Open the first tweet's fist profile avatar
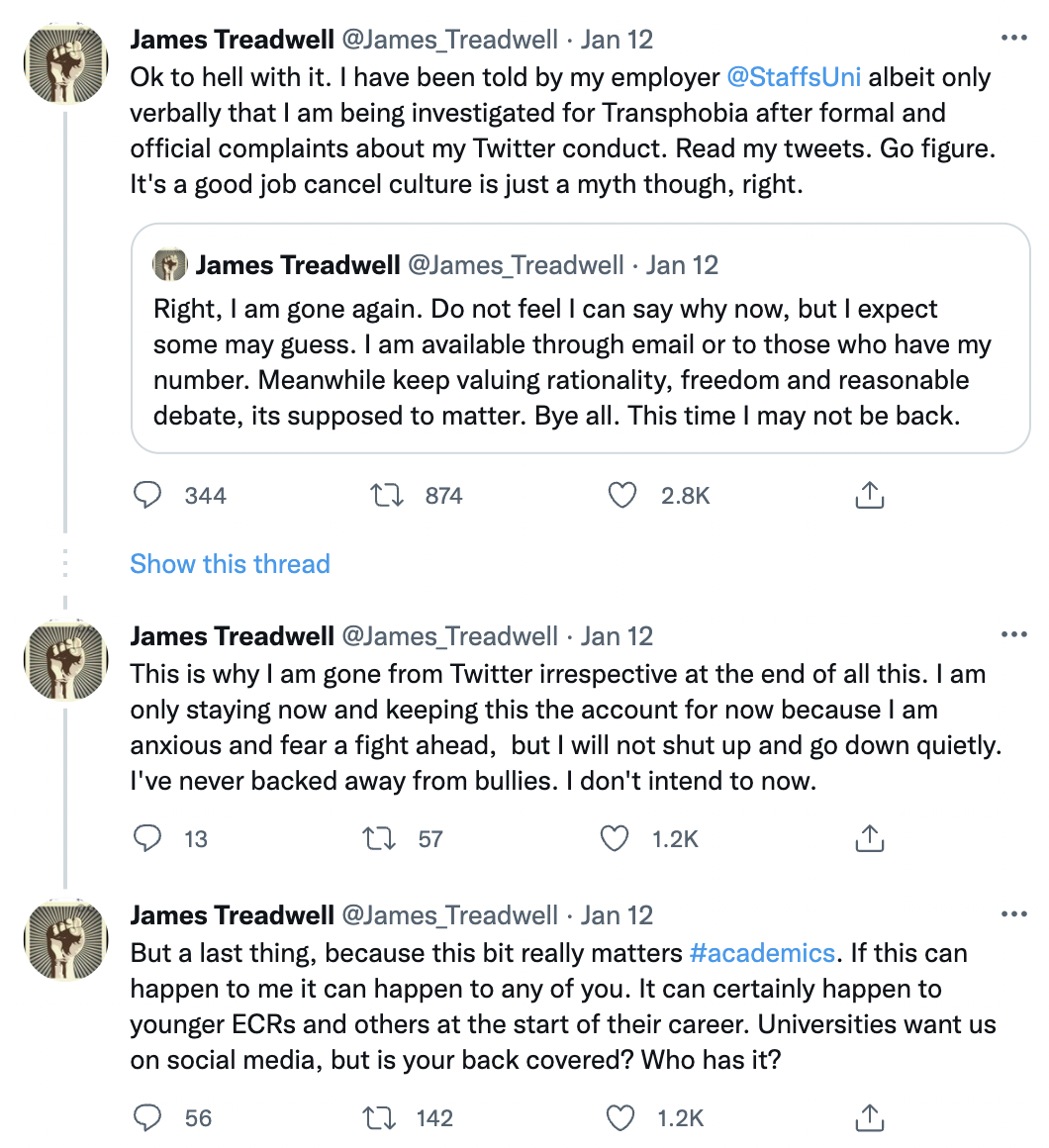Image resolution: width=1049 pixels, height=1148 pixels. [x=66, y=63]
